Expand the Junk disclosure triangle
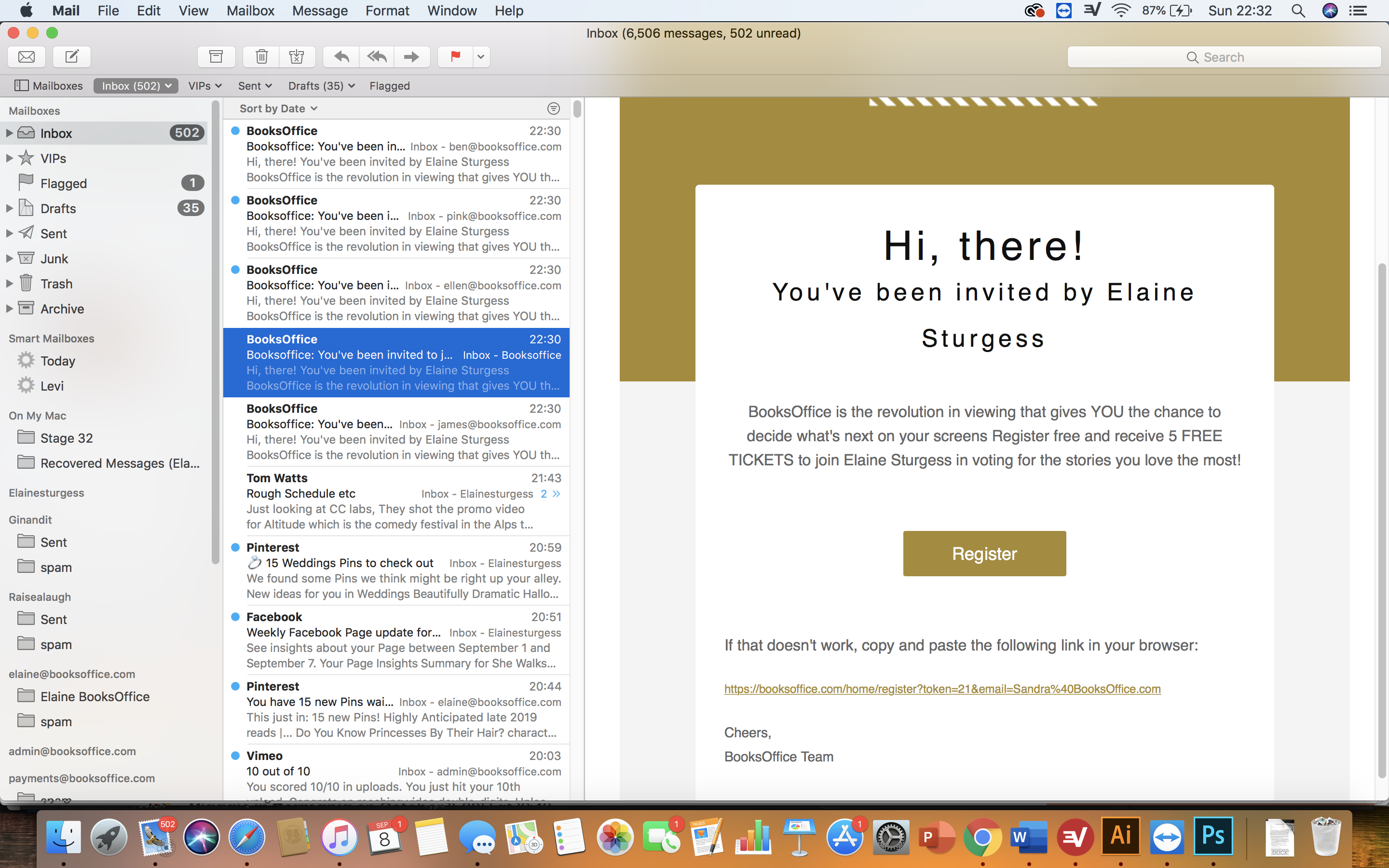This screenshot has width=1389, height=868. click(x=9, y=258)
